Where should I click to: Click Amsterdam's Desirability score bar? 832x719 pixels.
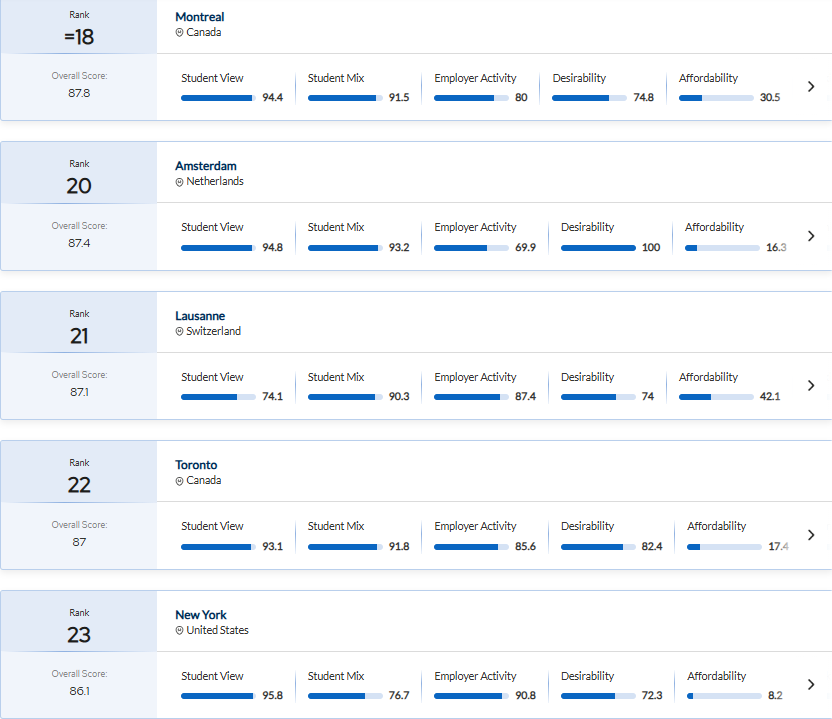(x=598, y=248)
